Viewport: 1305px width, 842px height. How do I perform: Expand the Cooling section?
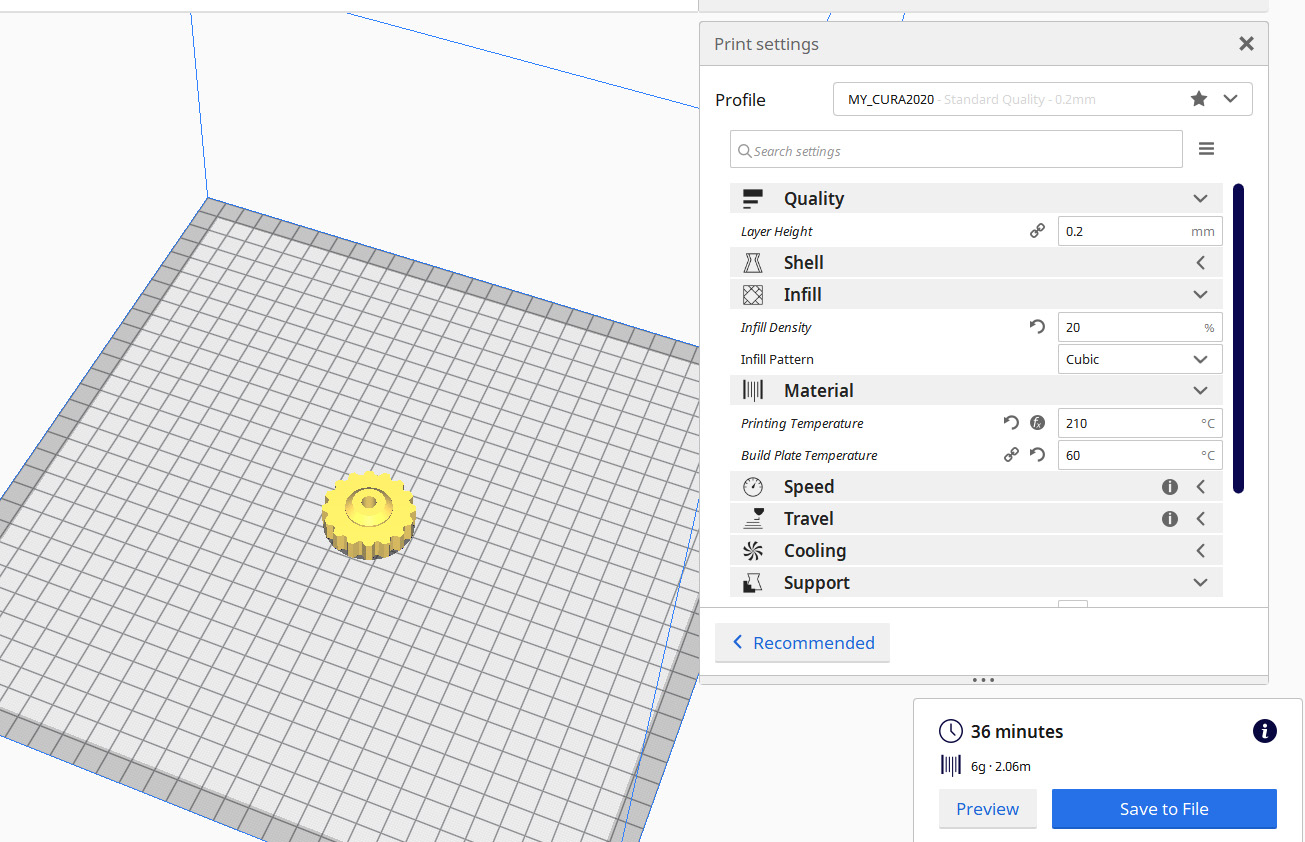[x=1201, y=551]
